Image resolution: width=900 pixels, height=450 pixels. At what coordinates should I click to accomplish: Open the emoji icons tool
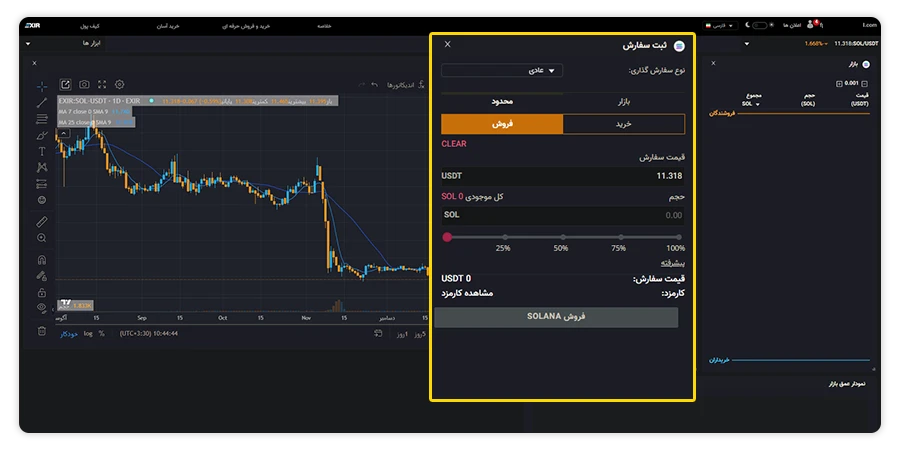(x=42, y=200)
